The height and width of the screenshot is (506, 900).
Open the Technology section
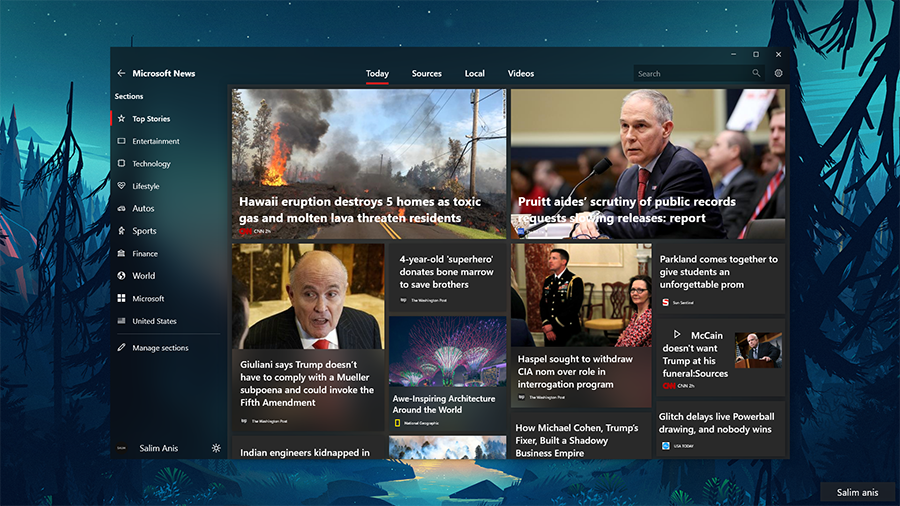tap(152, 164)
